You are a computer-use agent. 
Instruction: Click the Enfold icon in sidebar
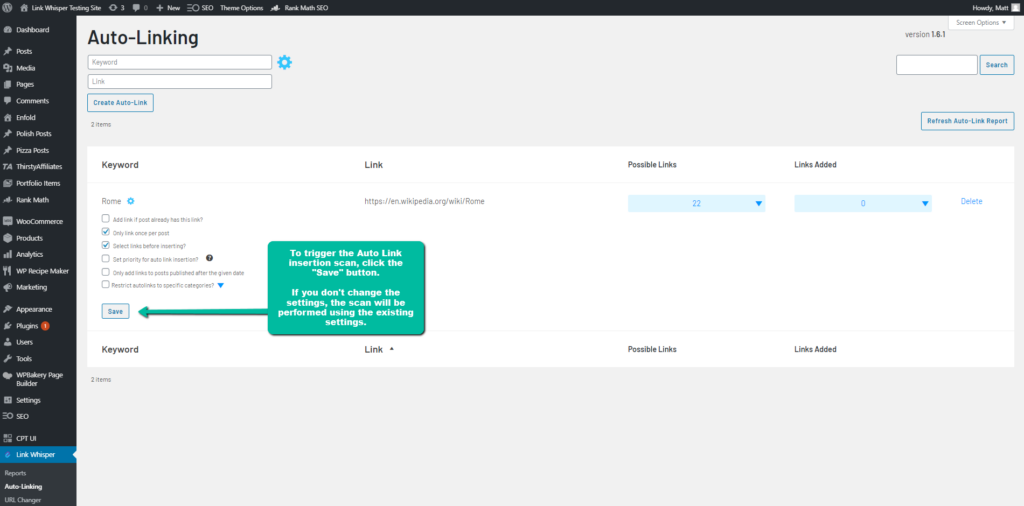(7, 118)
